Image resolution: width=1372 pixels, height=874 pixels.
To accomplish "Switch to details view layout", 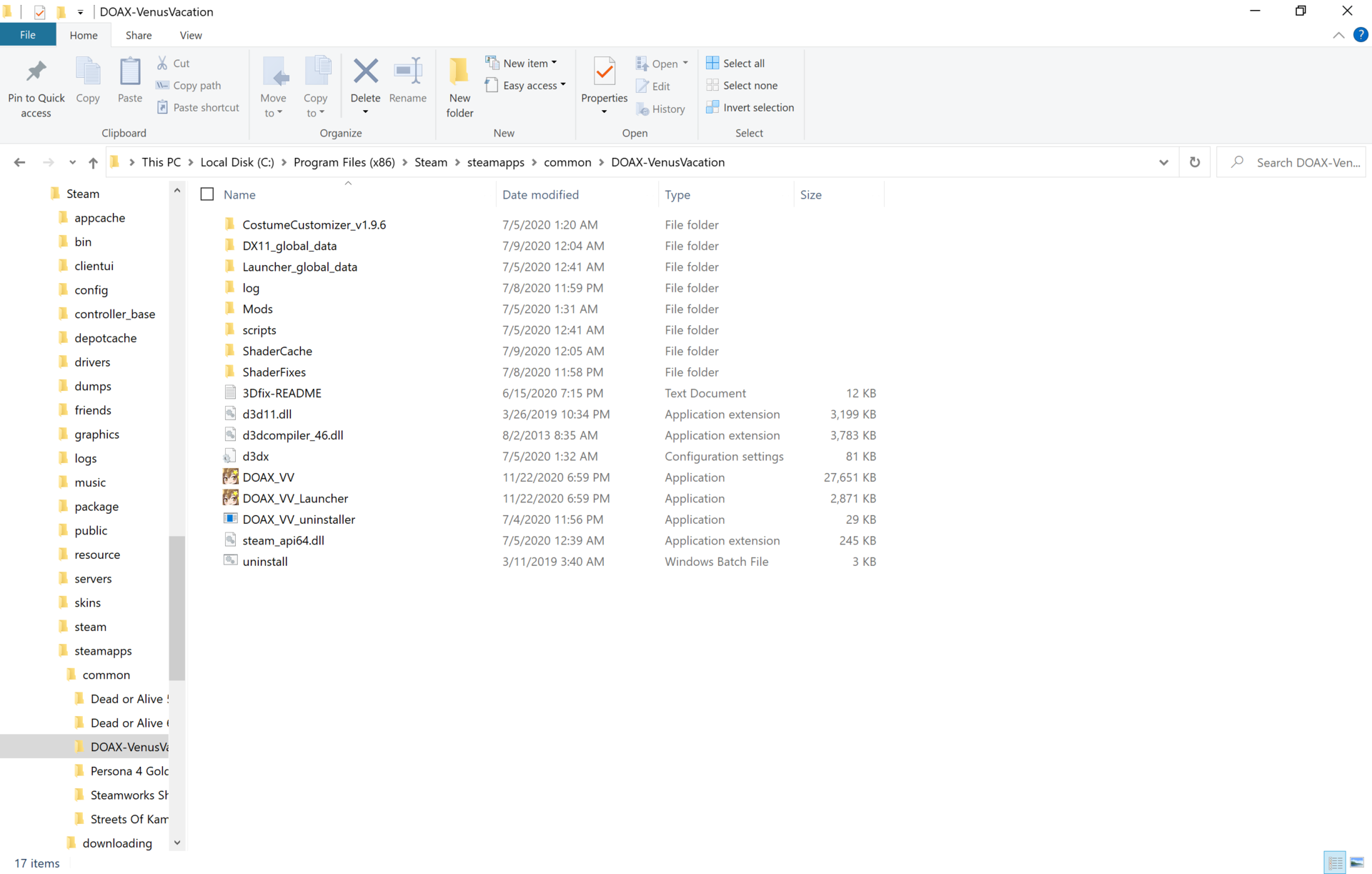I will (x=1335, y=863).
